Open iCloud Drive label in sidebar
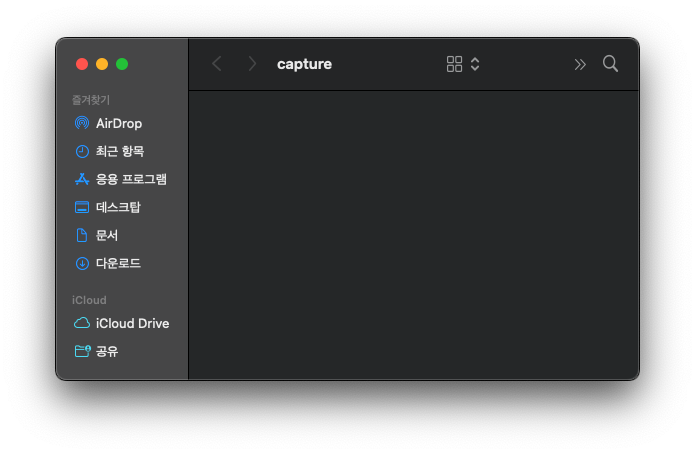The width and height of the screenshot is (695, 454). coord(133,323)
